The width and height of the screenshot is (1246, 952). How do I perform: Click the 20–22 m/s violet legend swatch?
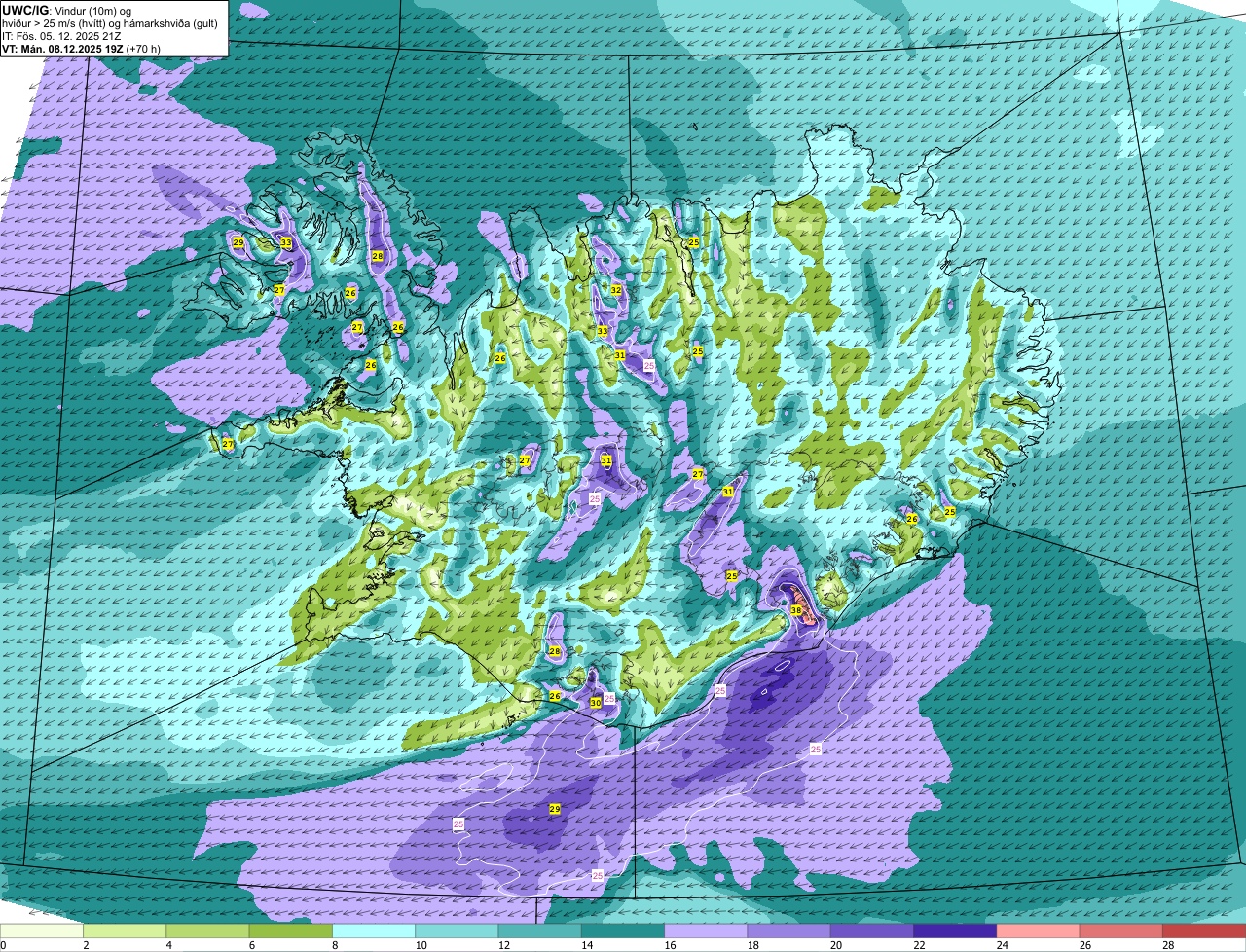click(x=872, y=932)
